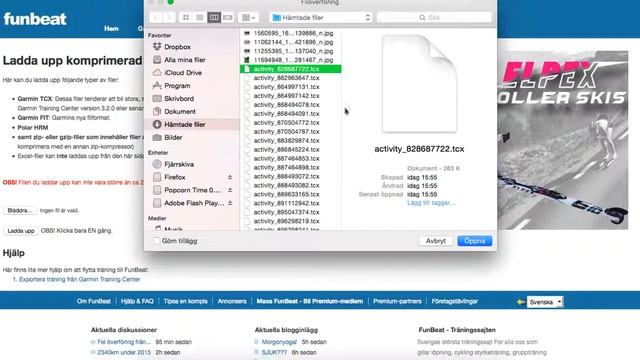Open the Hem menu on funbeat

coord(111,29)
